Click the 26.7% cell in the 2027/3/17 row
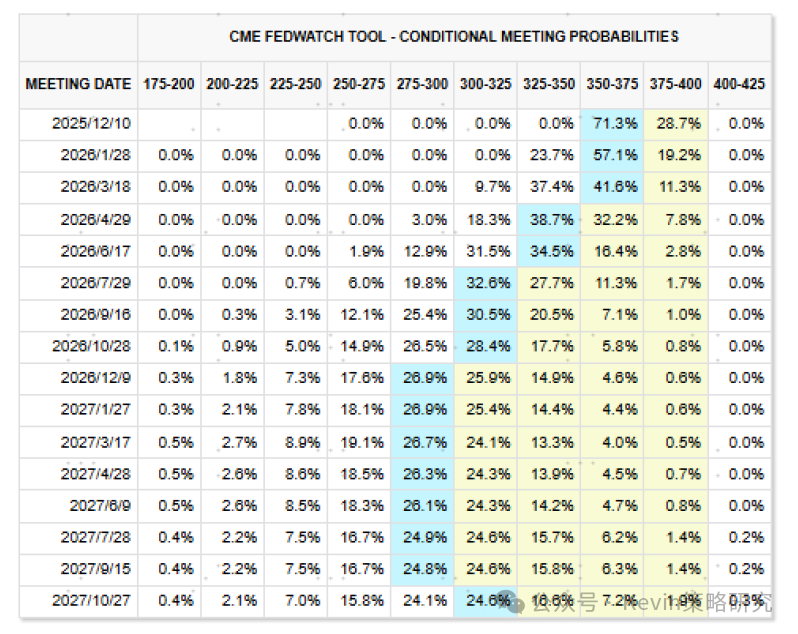Image resolution: width=798 pixels, height=634 pixels. pos(422,443)
